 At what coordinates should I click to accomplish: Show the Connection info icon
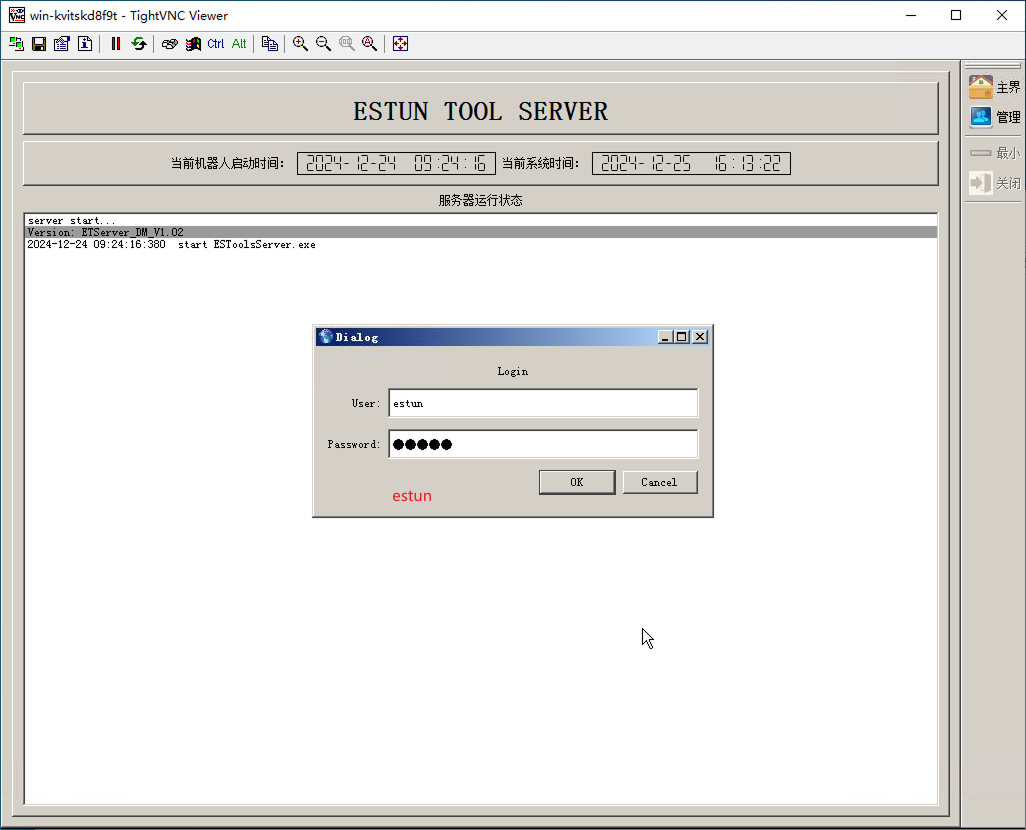pyautogui.click(x=85, y=44)
